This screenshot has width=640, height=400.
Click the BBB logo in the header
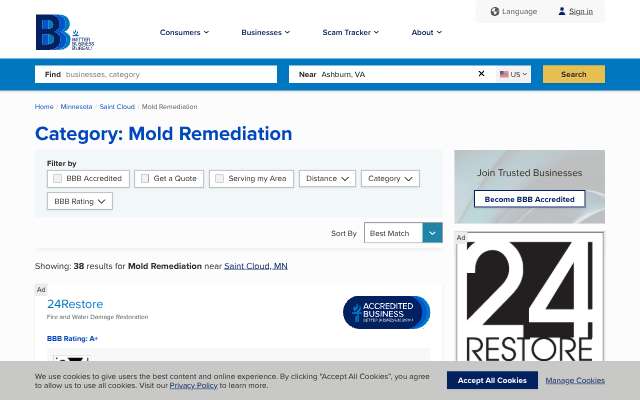[65, 32]
